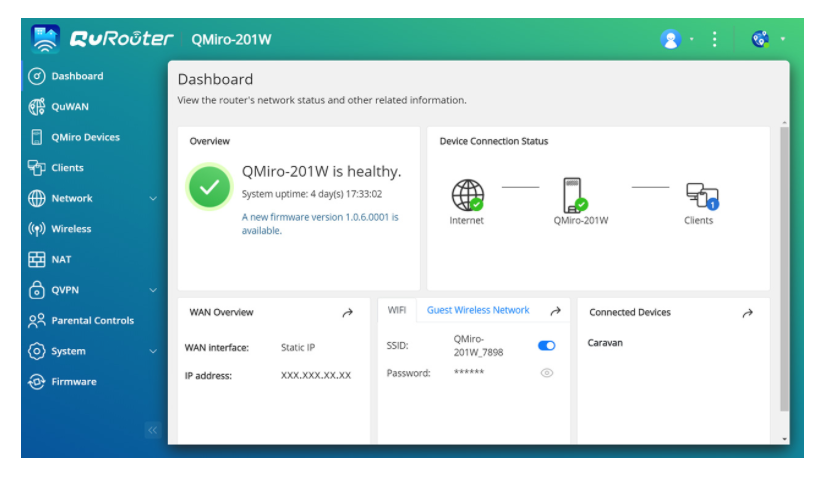Image resolution: width=825 pixels, height=480 pixels.
Task: Open QMiro Devices menu item
Action: [86, 137]
